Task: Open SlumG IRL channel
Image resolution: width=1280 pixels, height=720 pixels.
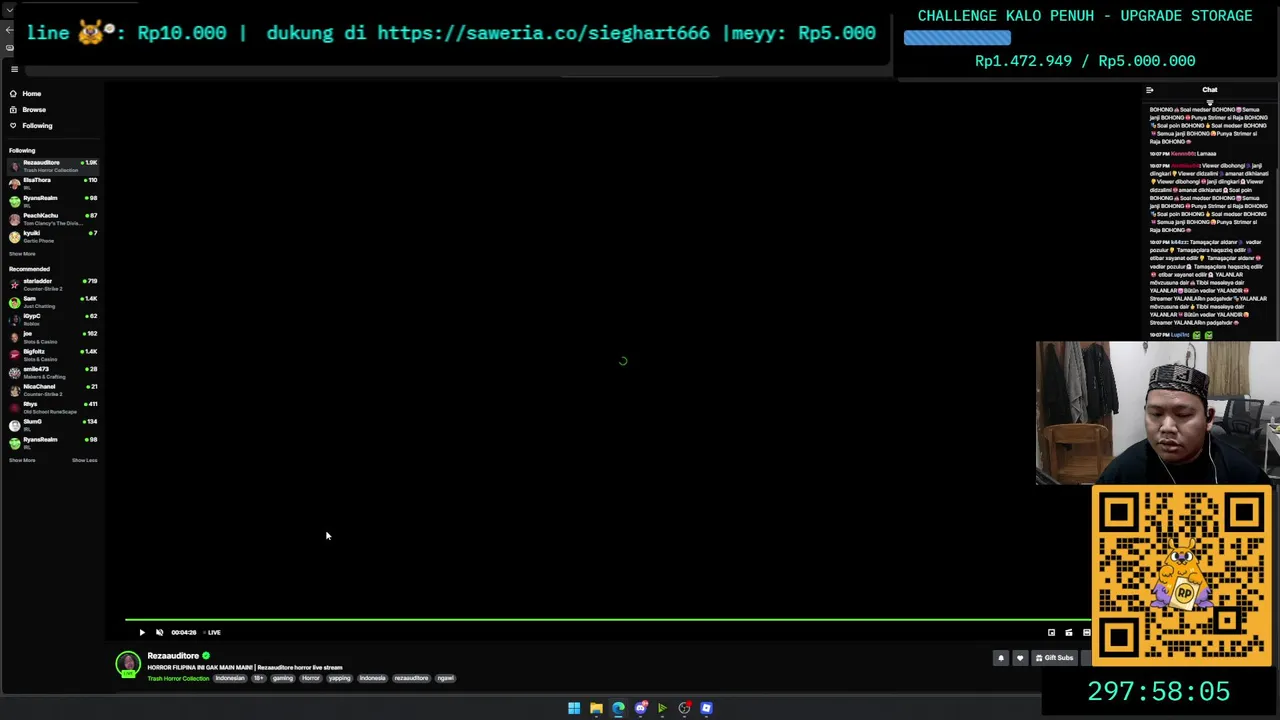Action: pyautogui.click(x=53, y=424)
